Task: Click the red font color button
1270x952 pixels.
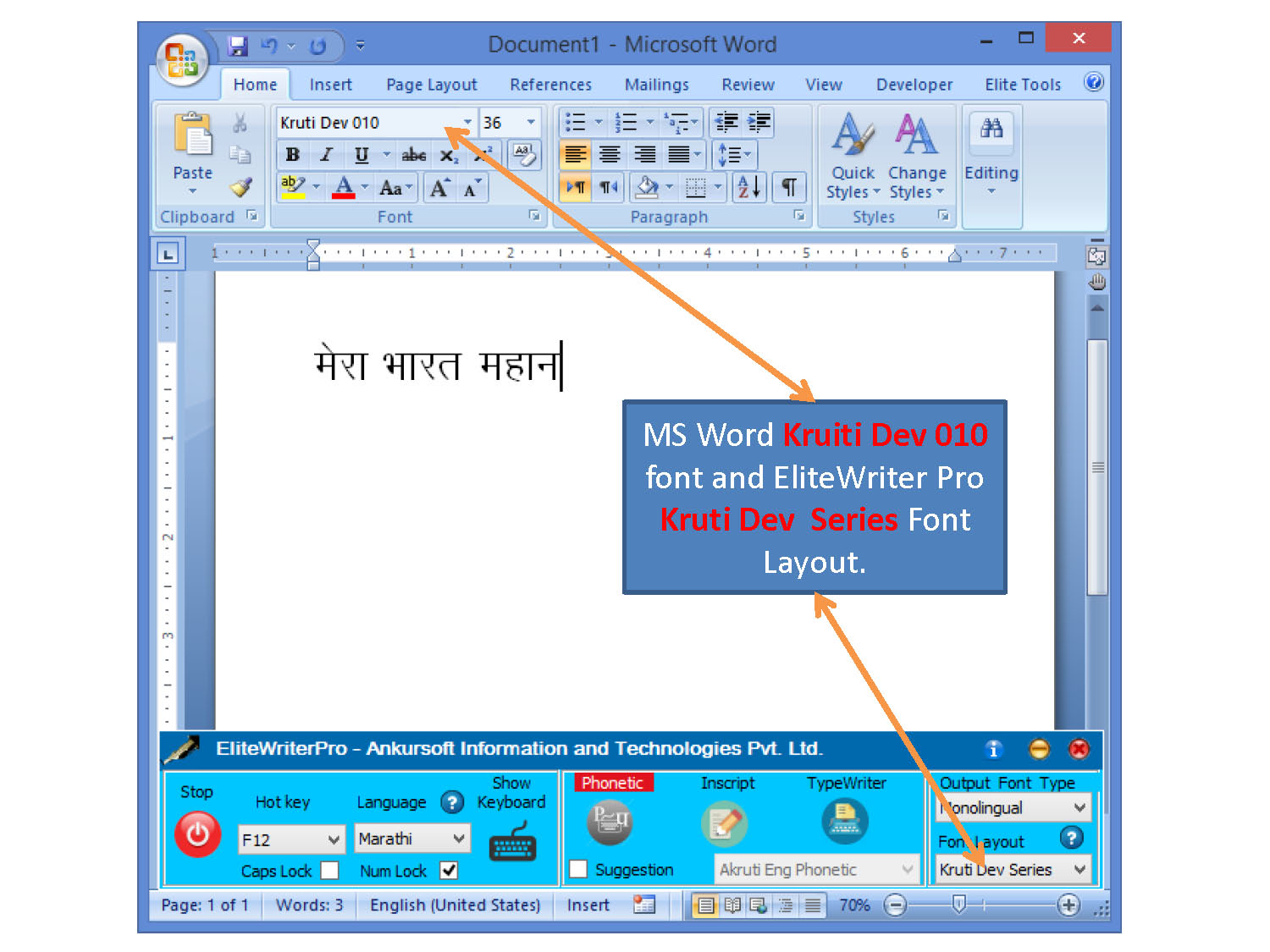Action: (x=343, y=187)
